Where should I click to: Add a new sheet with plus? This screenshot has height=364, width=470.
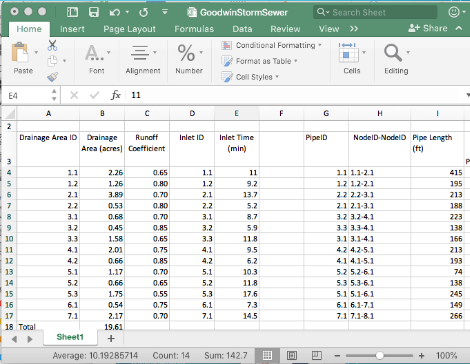tap(111, 339)
